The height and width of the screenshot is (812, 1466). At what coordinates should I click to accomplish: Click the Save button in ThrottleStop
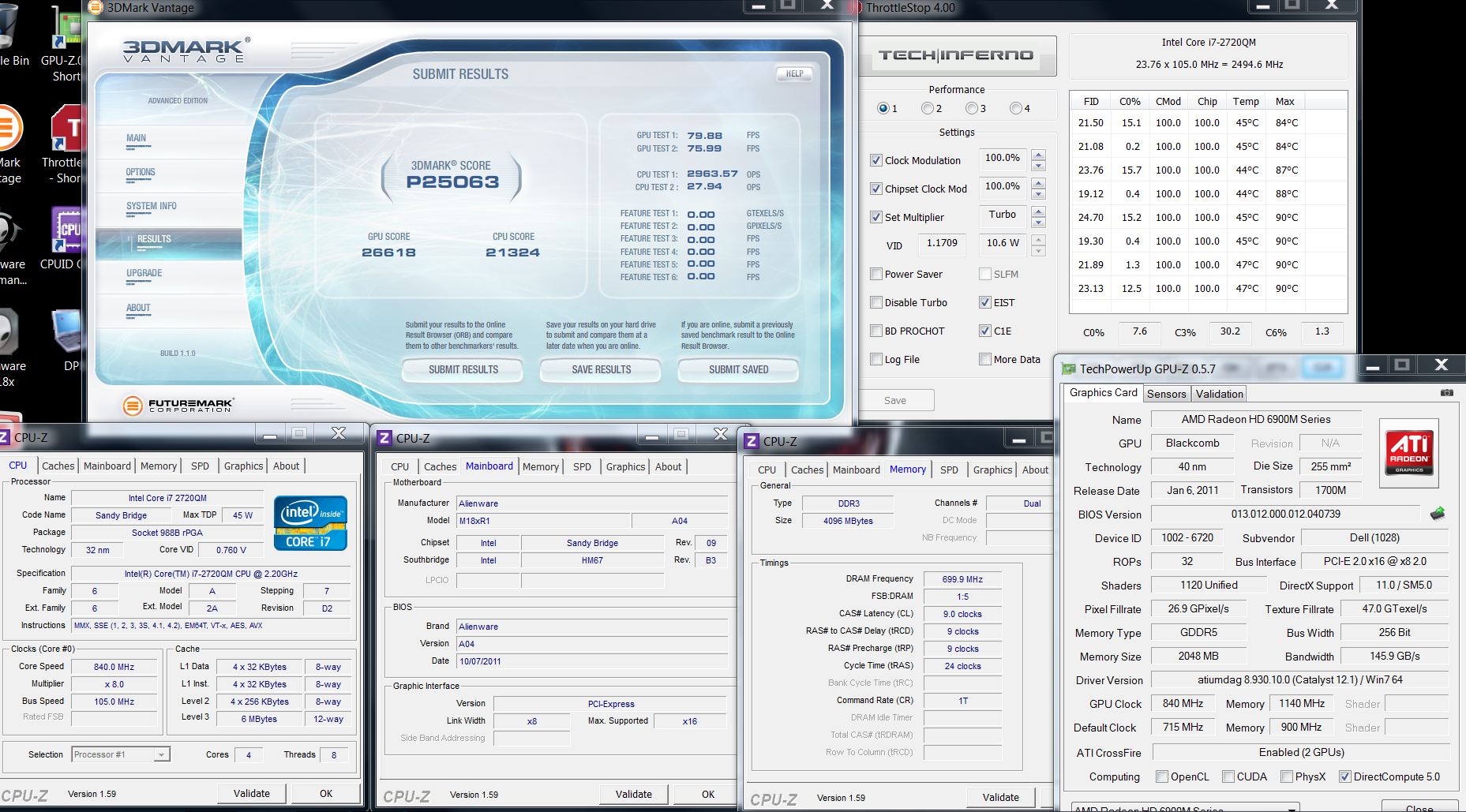click(895, 400)
